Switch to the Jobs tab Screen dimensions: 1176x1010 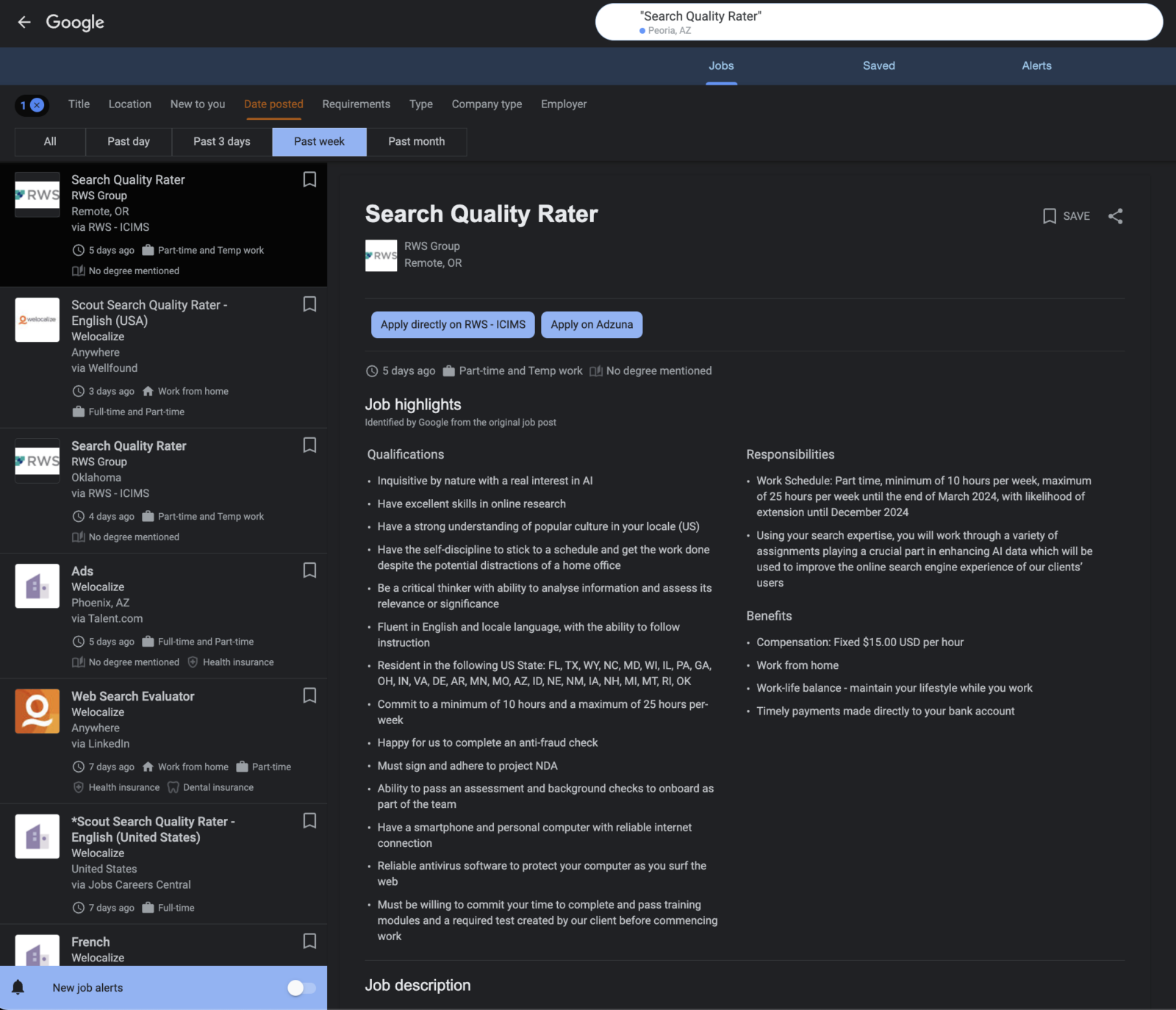pyautogui.click(x=721, y=66)
